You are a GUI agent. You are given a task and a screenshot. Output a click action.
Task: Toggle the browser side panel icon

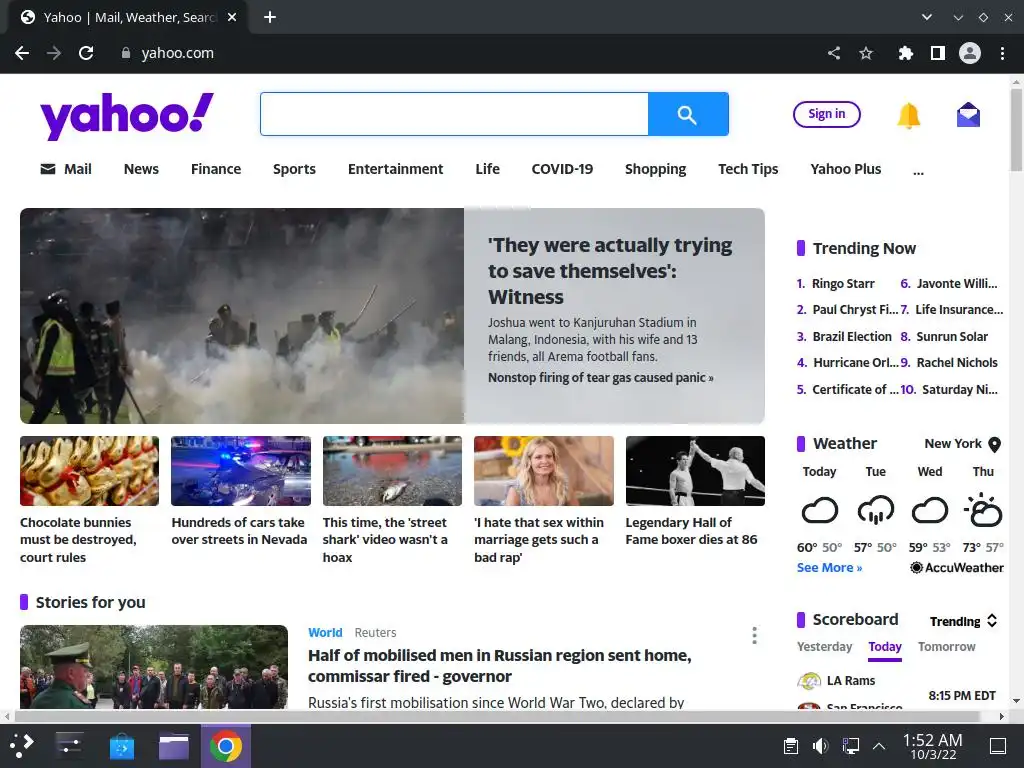point(938,53)
